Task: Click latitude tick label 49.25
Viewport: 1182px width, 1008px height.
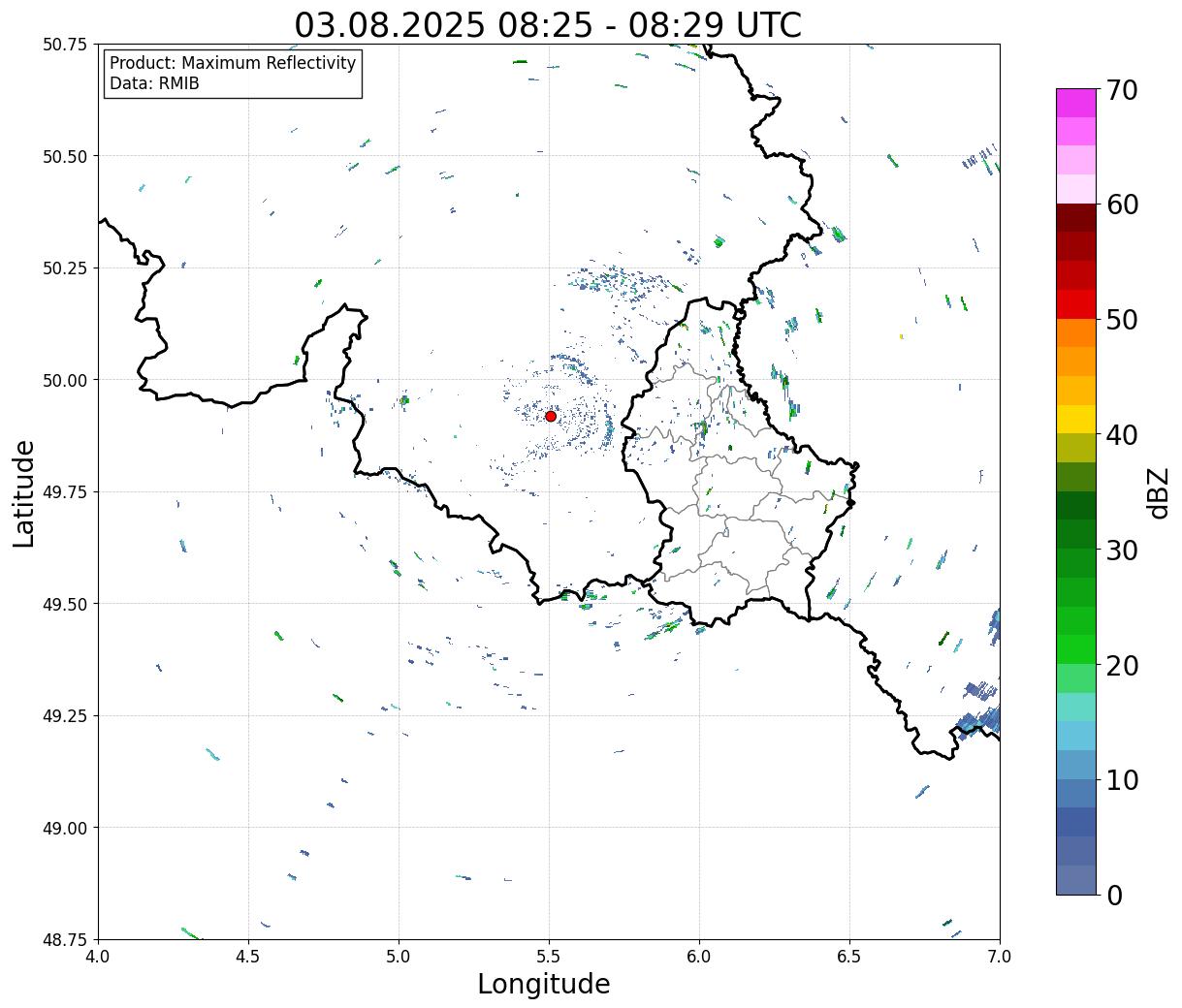Action: [64, 716]
